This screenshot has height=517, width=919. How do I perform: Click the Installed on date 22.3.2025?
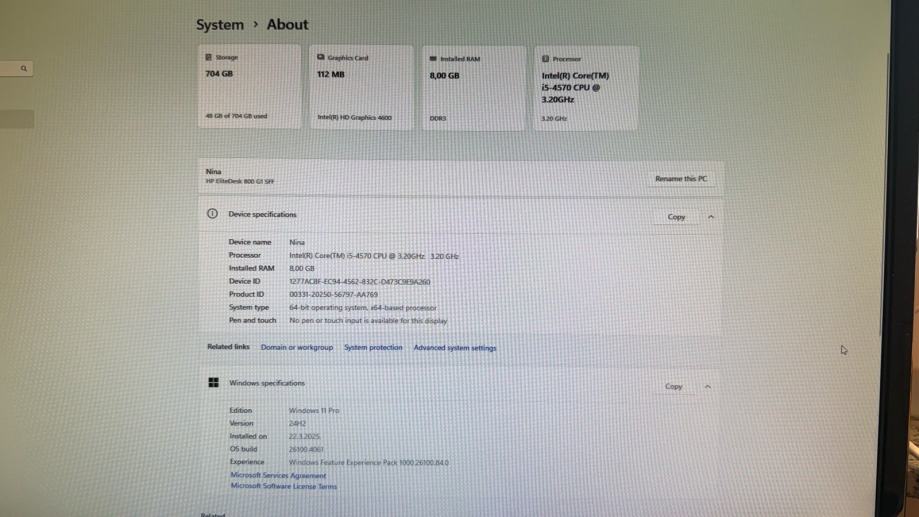(x=304, y=437)
